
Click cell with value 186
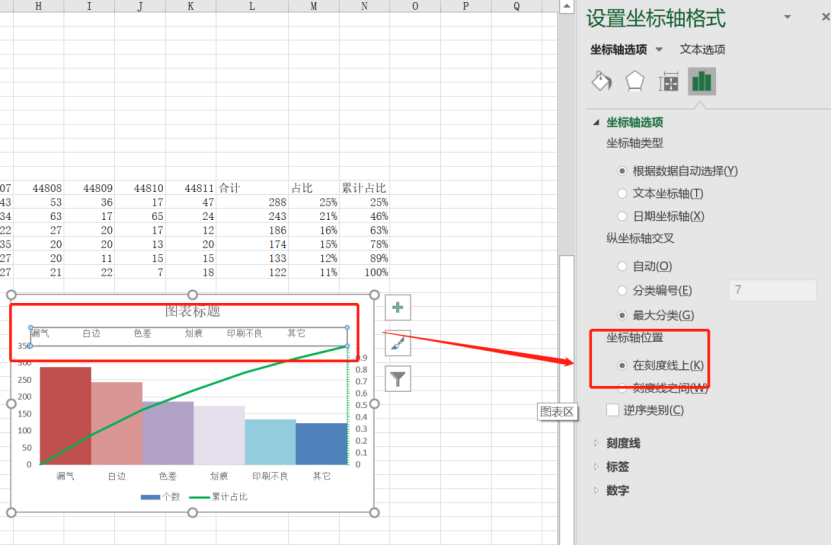[252, 230]
